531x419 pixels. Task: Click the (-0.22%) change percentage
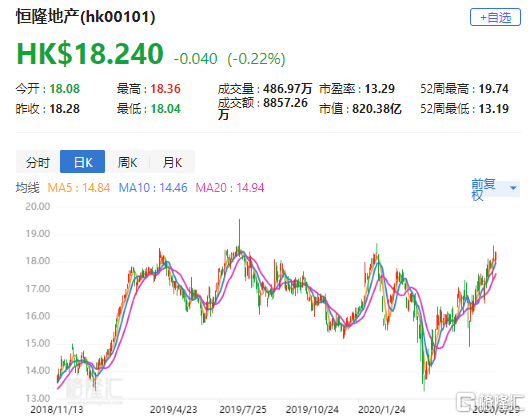click(x=256, y=59)
